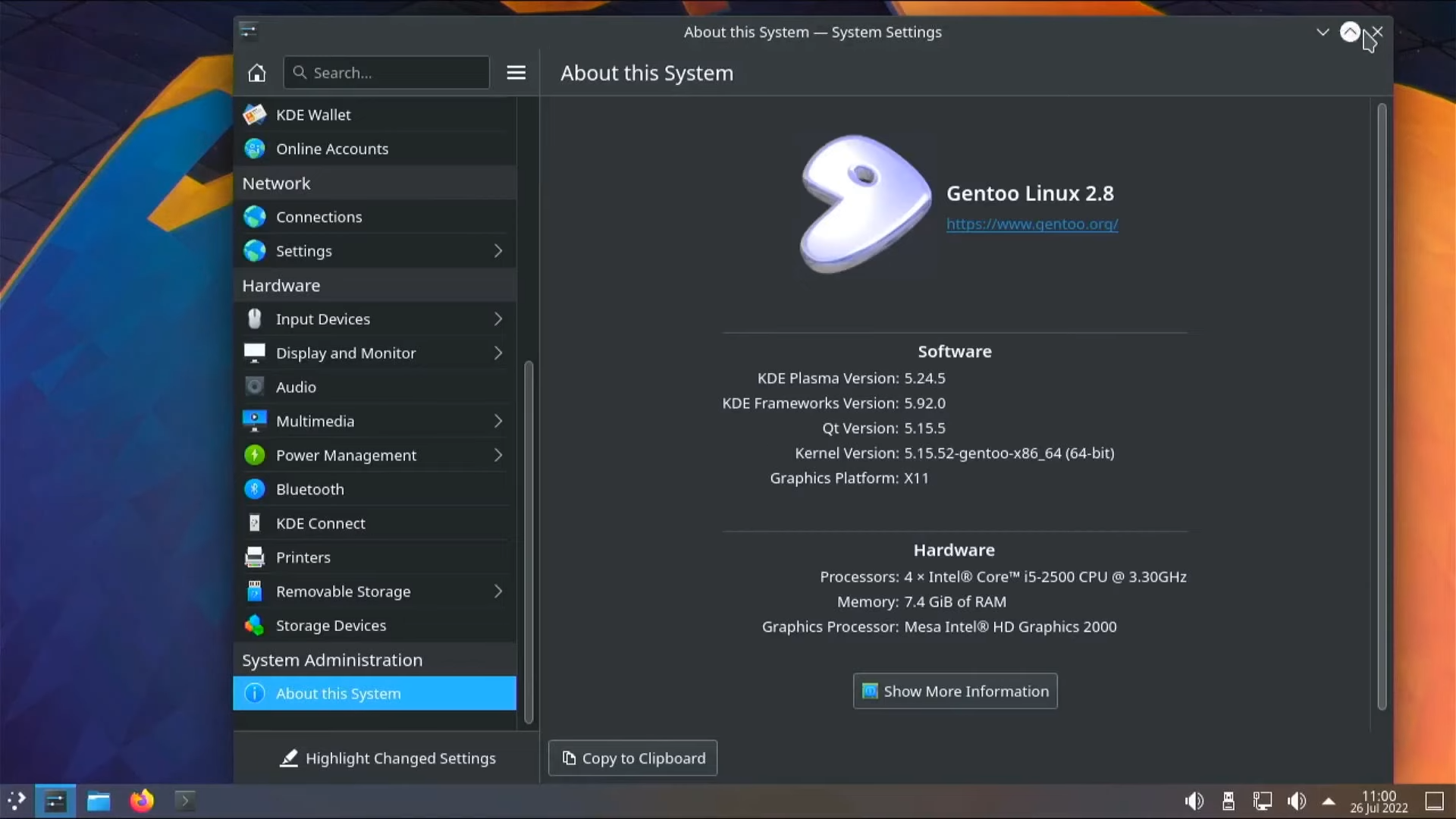The image size is (1456, 819).
Task: Select the Connections menu item
Action: pos(318,217)
